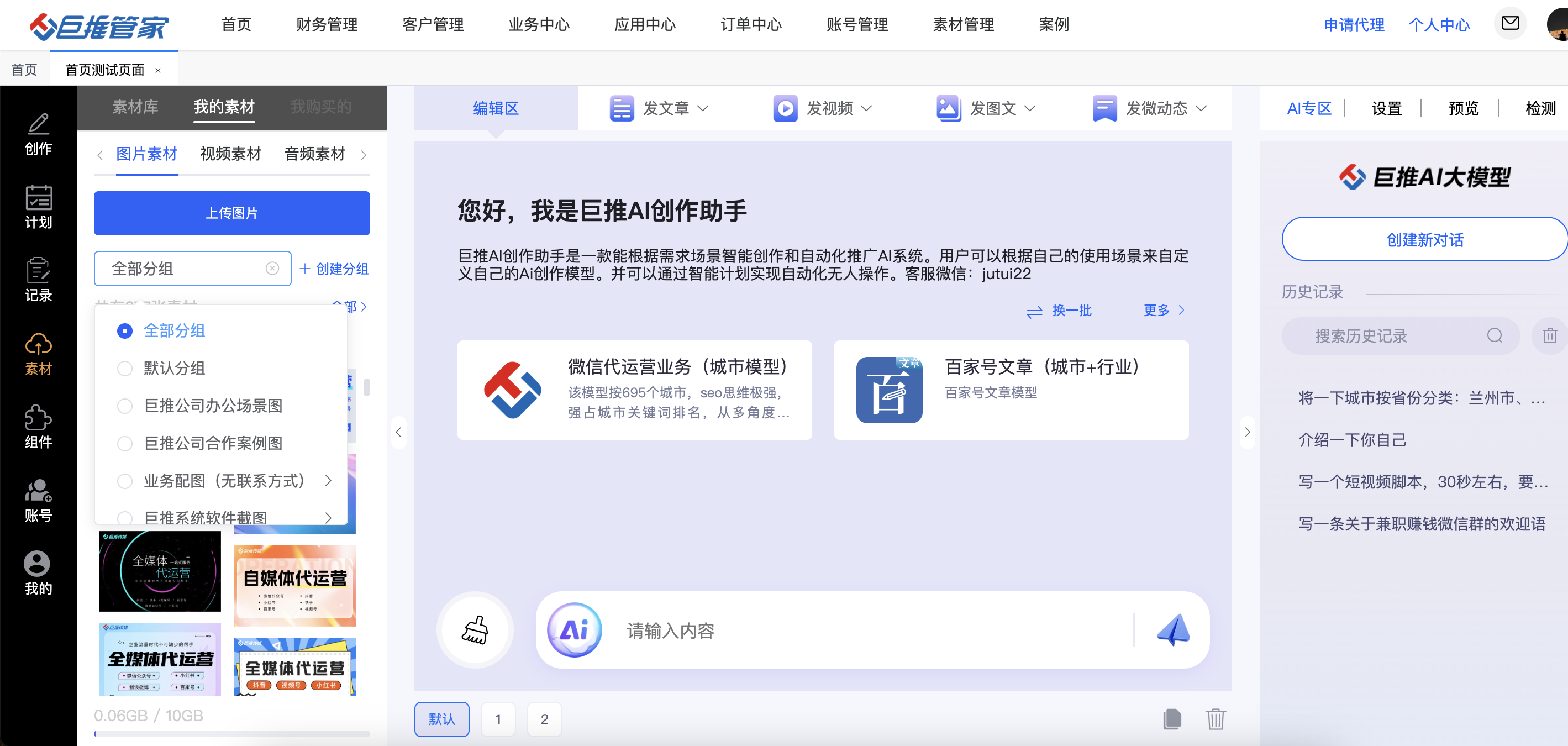
Task: Click the 创建新对话 button
Action: 1425,239
